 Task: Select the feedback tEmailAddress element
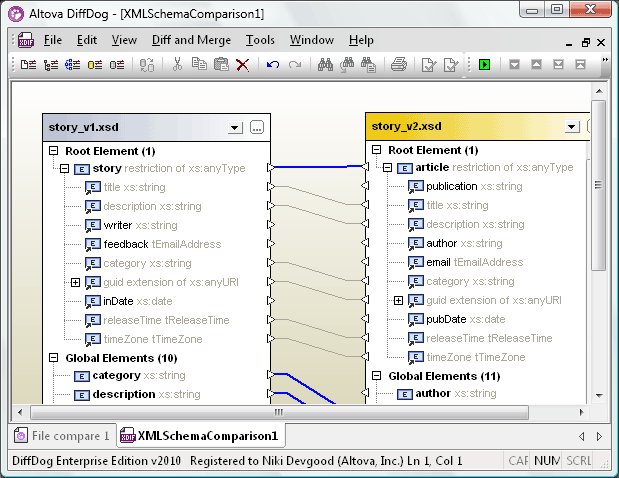153,244
